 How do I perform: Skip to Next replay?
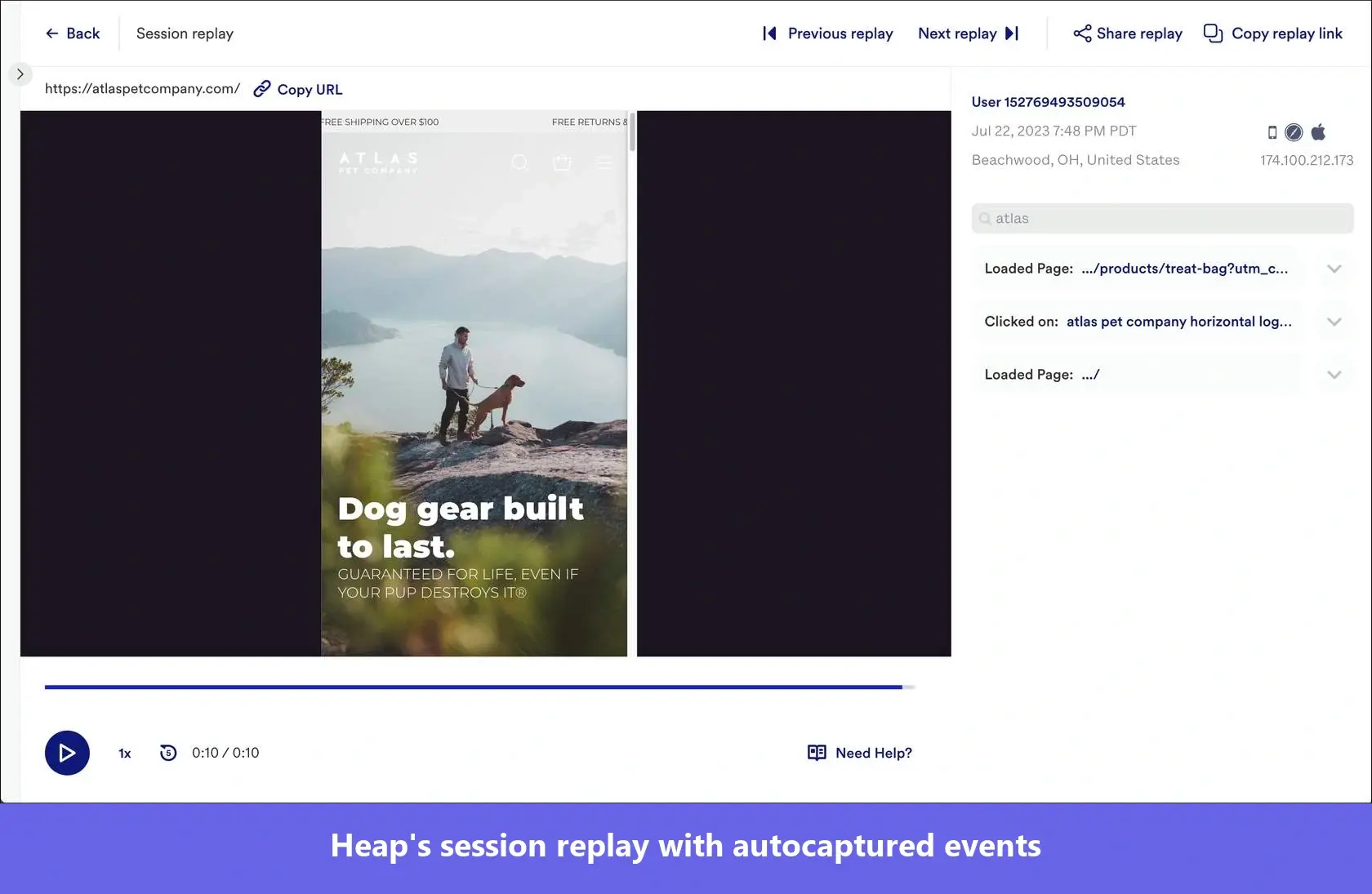[x=969, y=33]
